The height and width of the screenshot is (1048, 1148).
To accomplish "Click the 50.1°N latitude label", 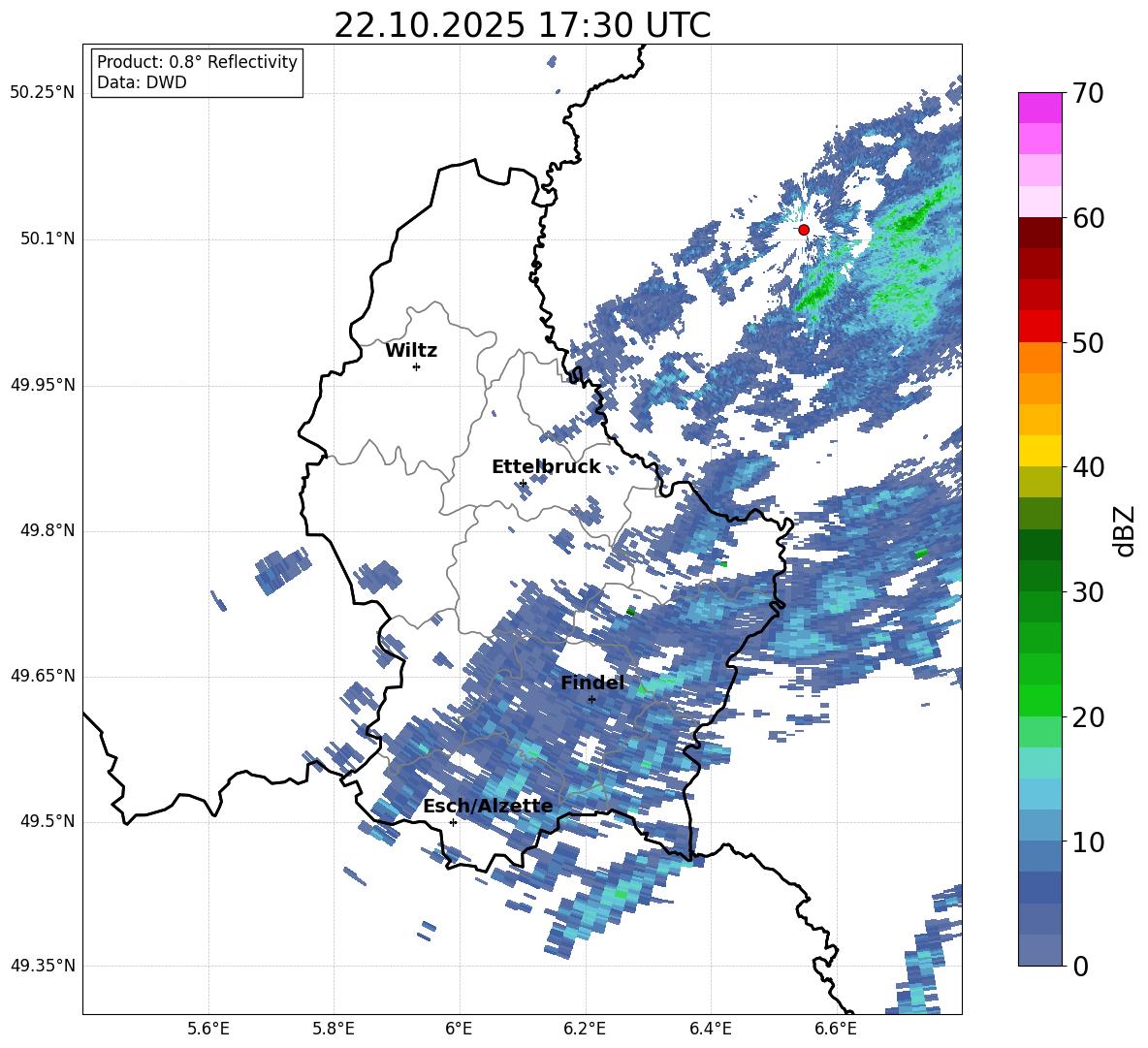I will click(47, 239).
